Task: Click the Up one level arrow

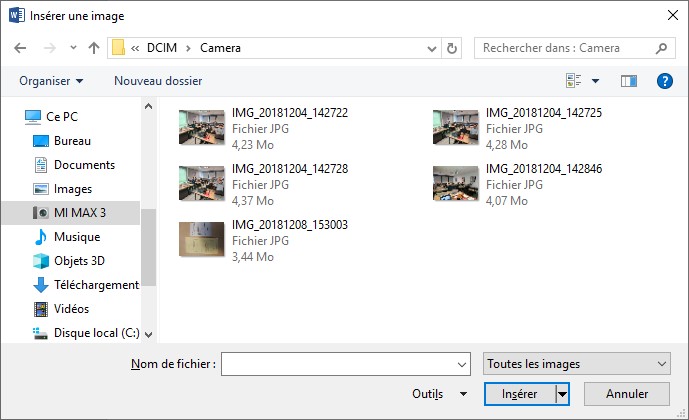Action: coord(93,48)
